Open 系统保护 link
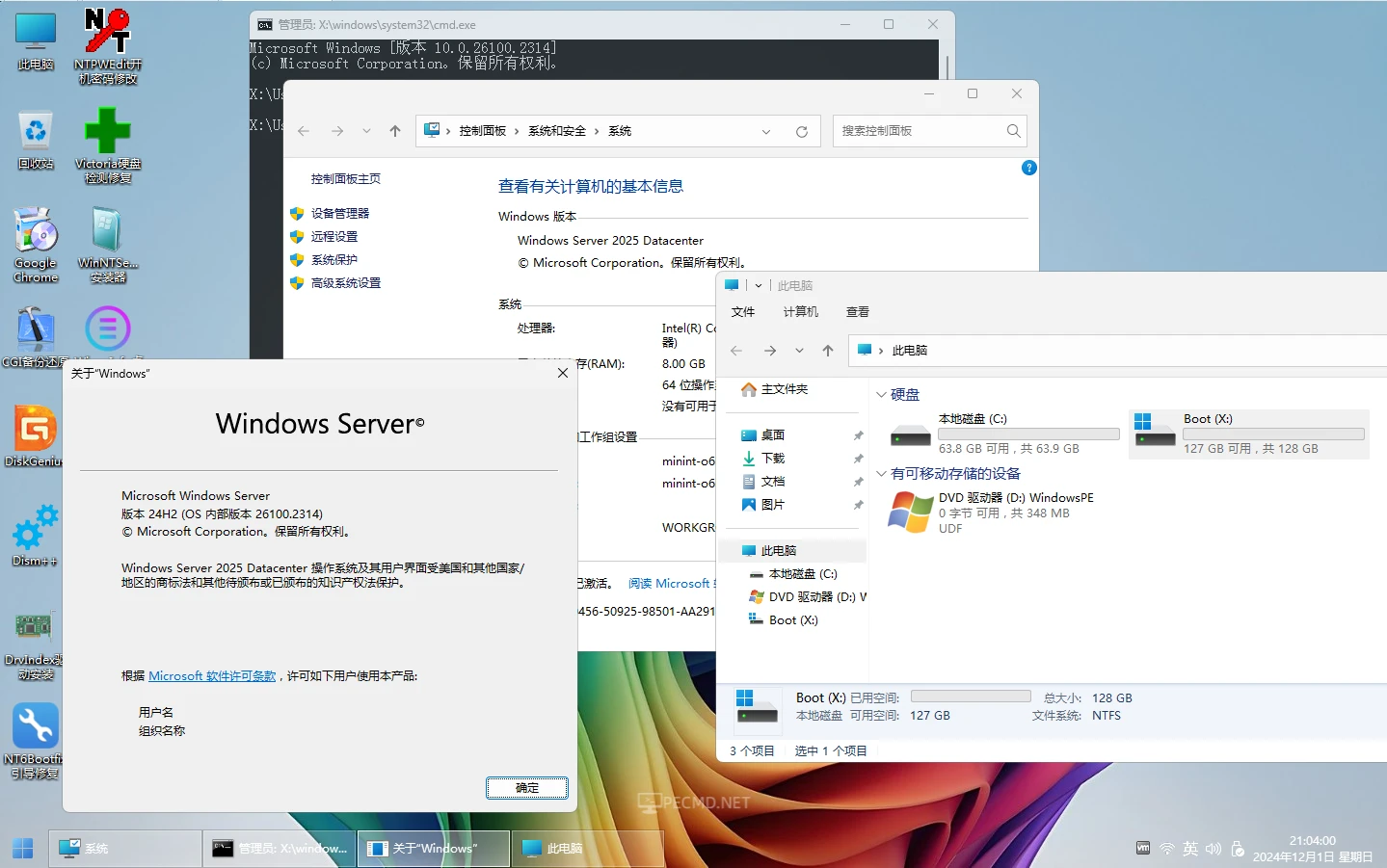1387x868 pixels. pyautogui.click(x=334, y=260)
